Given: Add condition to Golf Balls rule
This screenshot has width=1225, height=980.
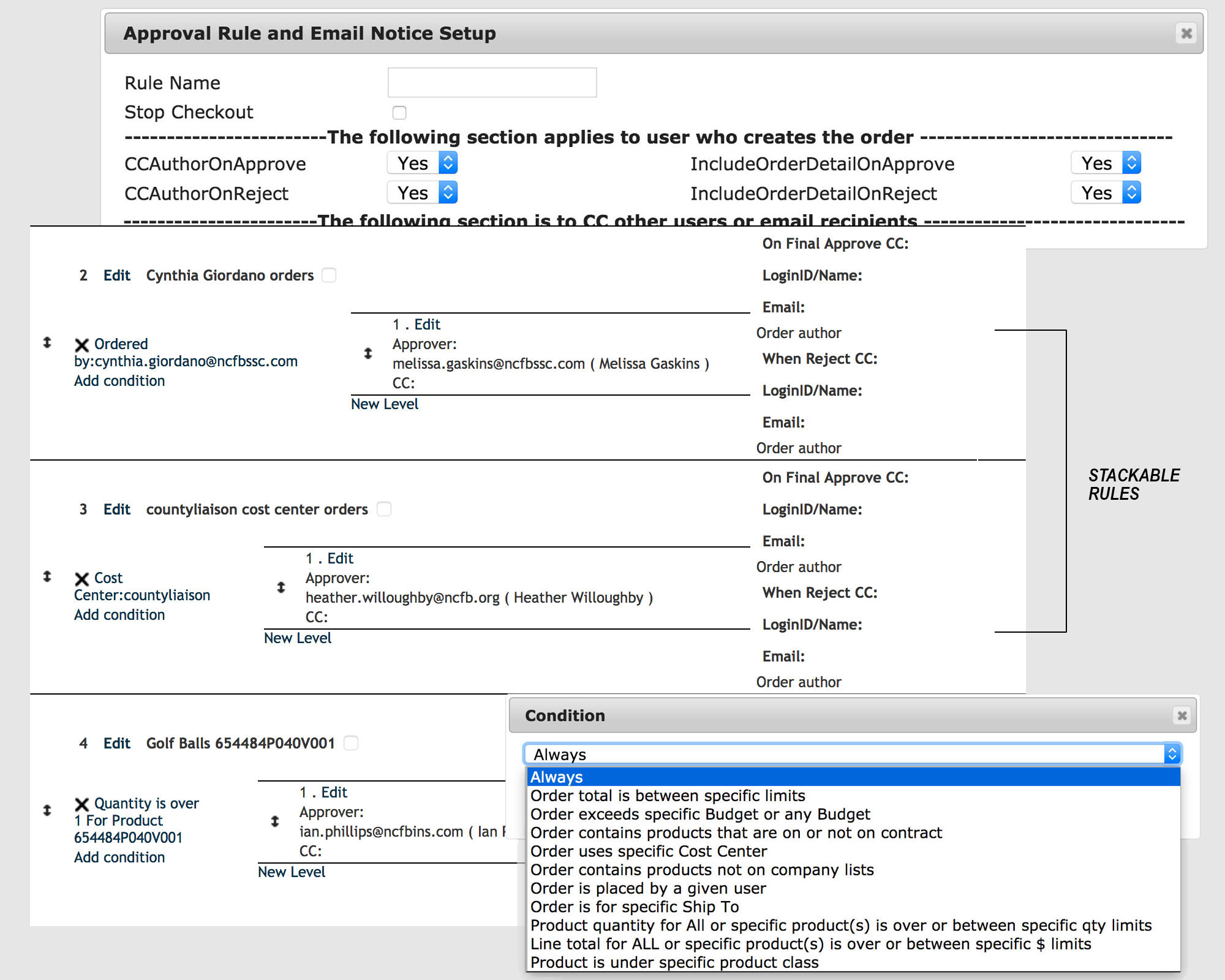Looking at the screenshot, I should pyautogui.click(x=119, y=857).
